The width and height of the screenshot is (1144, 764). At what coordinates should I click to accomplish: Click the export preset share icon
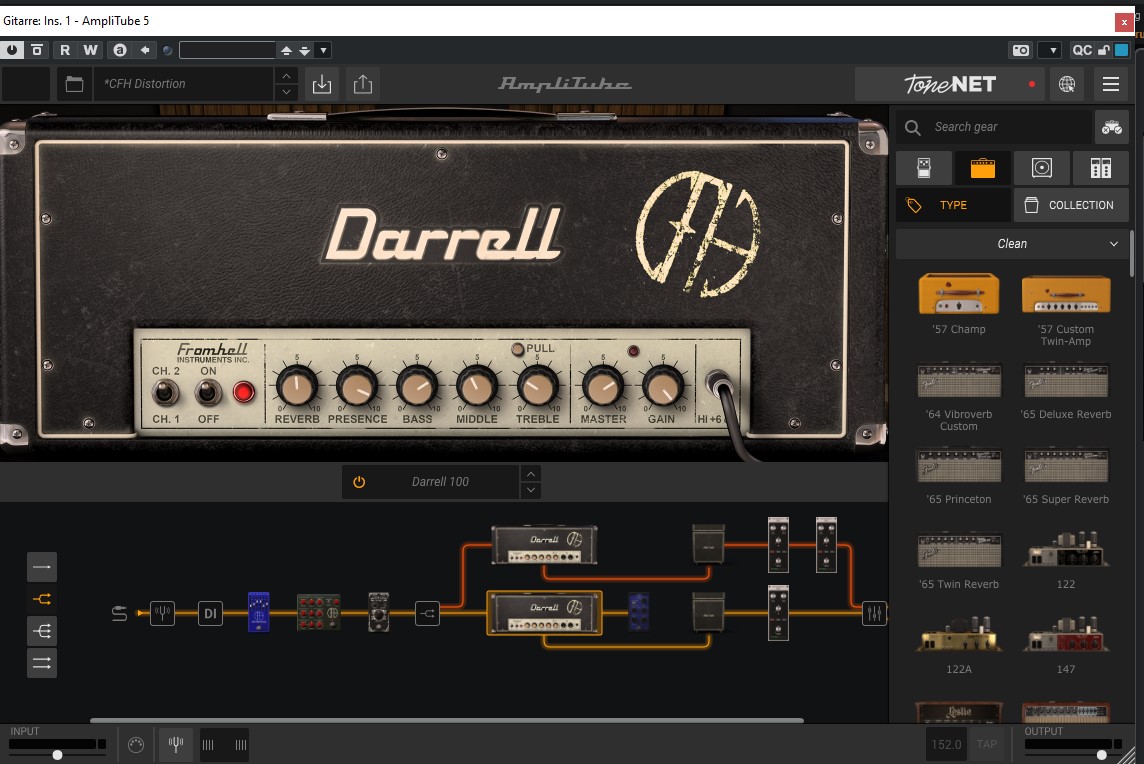(363, 84)
